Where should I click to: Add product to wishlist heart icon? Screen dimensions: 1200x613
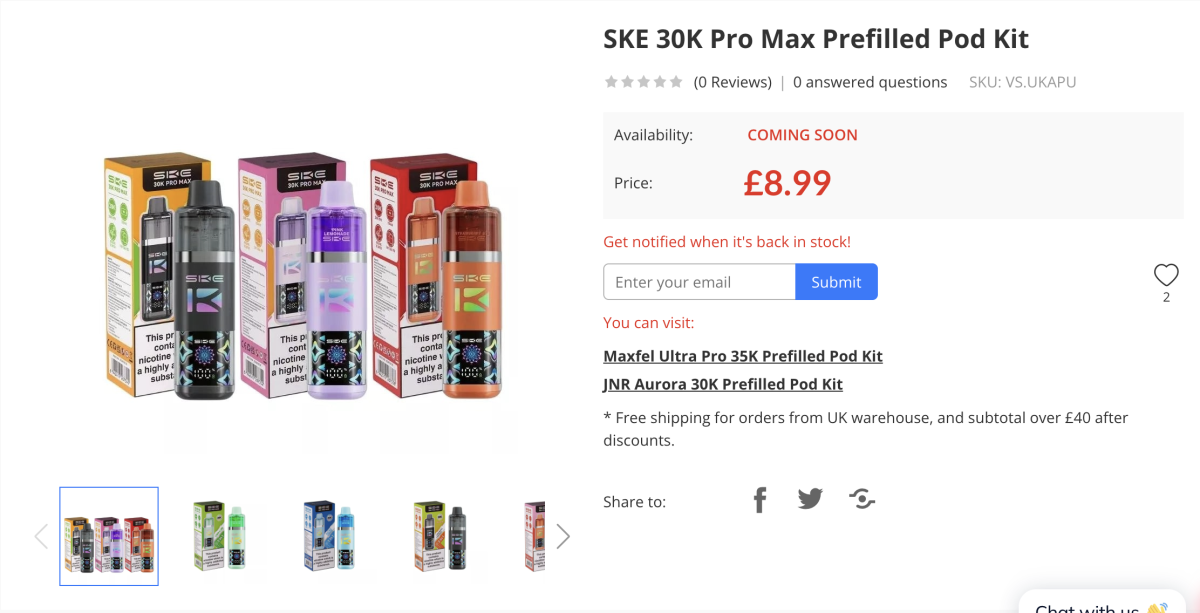[1166, 275]
